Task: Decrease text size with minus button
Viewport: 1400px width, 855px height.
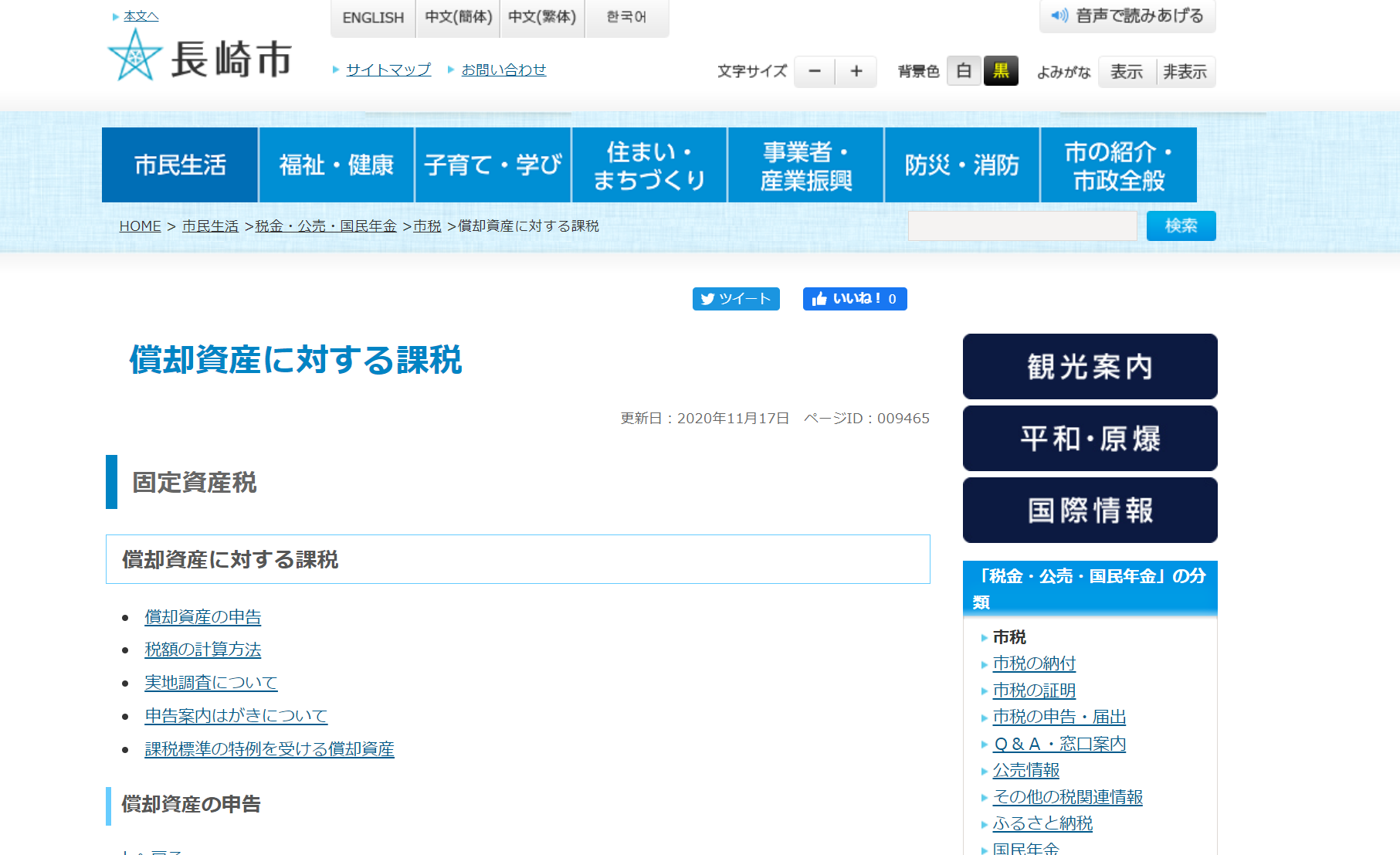Action: (x=814, y=72)
